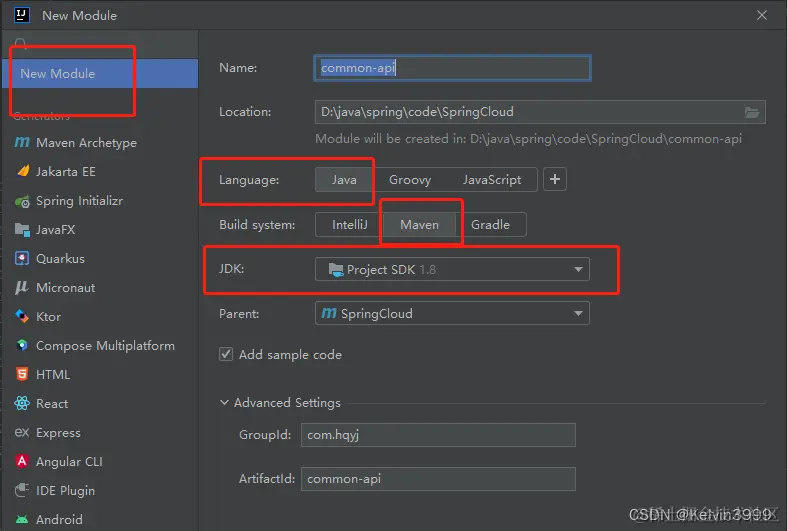Click the Quarkus generator icon
The height and width of the screenshot is (531, 787).
click(x=22, y=258)
